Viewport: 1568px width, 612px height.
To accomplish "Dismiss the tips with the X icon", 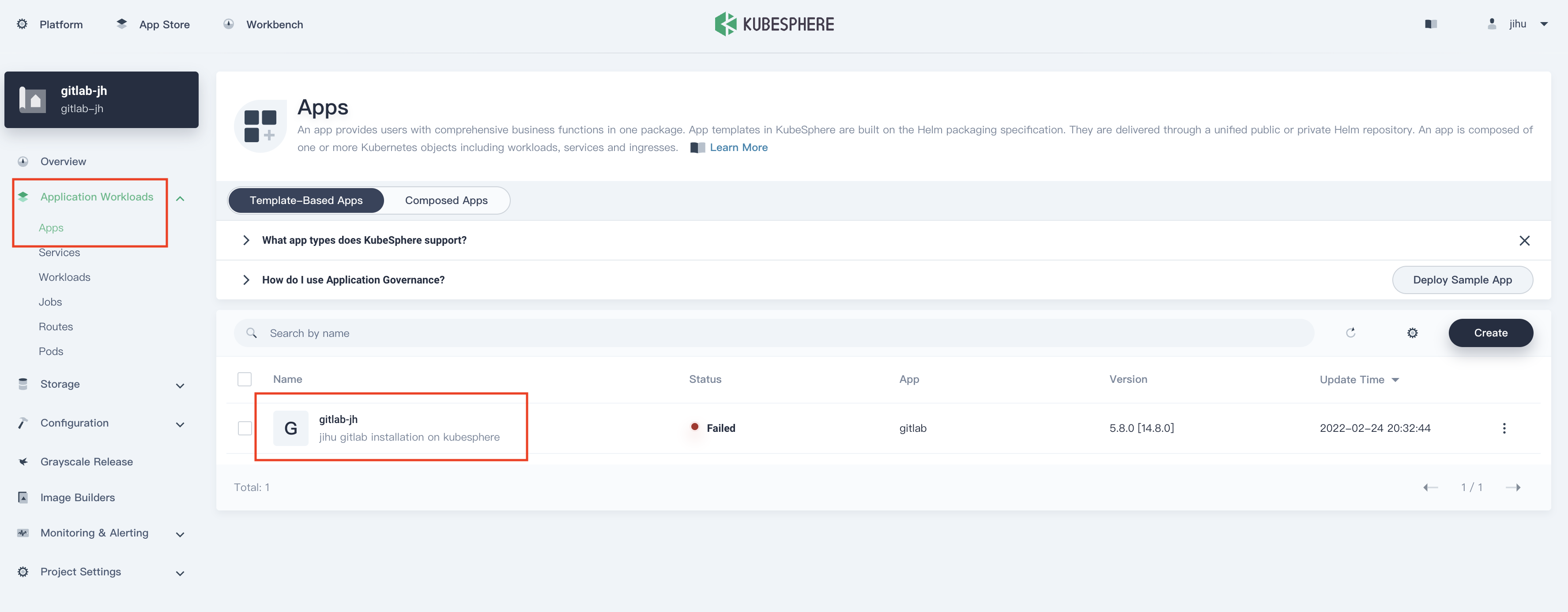I will tap(1525, 241).
